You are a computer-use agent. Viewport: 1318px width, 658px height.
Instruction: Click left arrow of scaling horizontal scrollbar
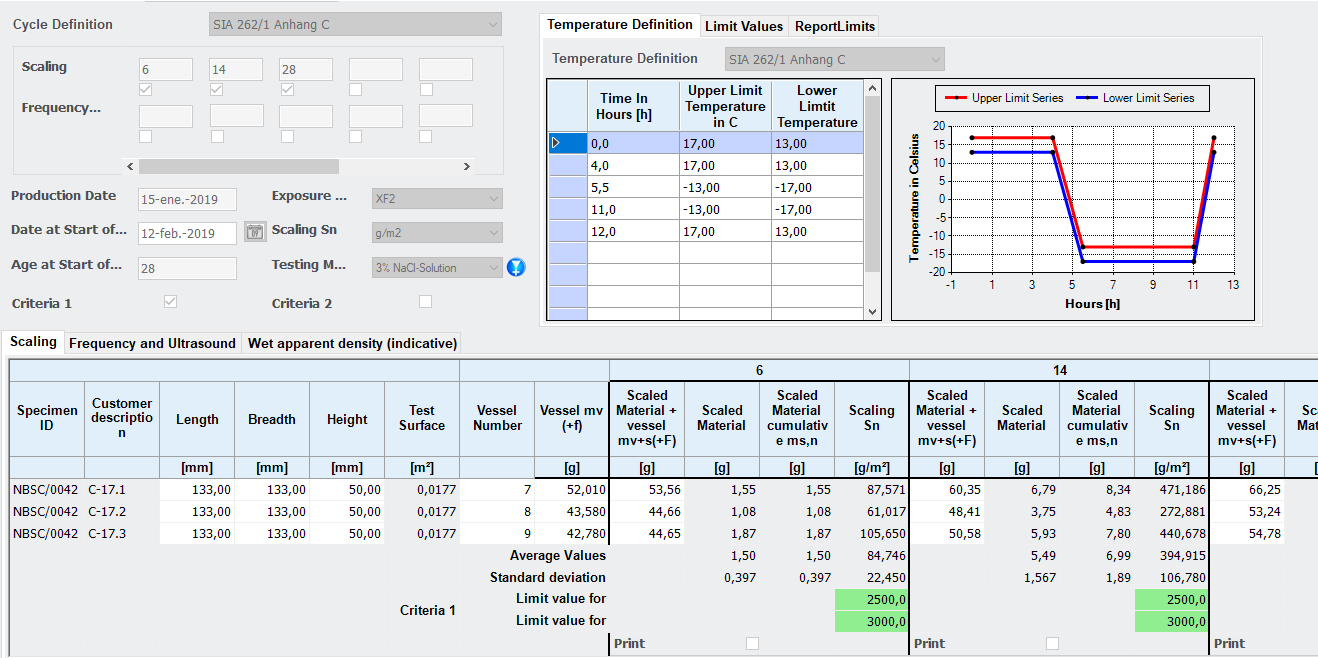point(130,166)
